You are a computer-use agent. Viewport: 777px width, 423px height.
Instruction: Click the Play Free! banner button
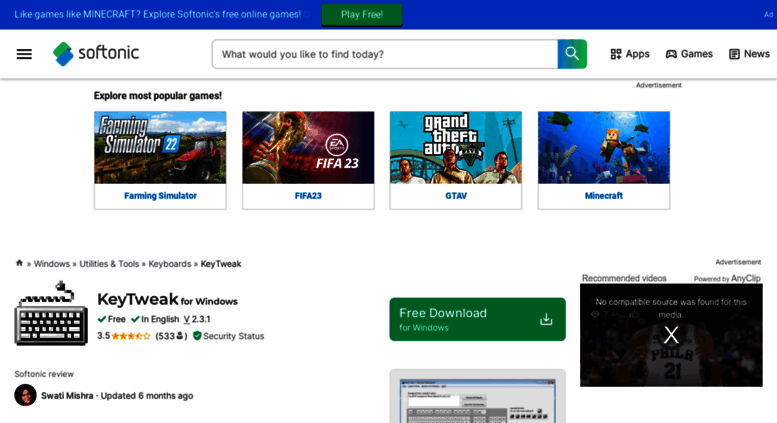click(x=361, y=15)
